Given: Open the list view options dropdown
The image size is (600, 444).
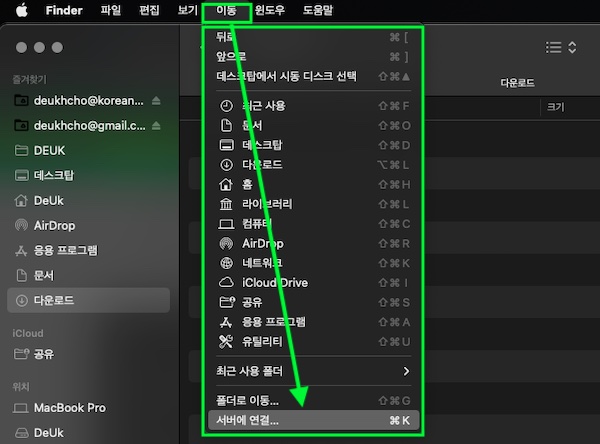Looking at the screenshot, I should pyautogui.click(x=561, y=47).
